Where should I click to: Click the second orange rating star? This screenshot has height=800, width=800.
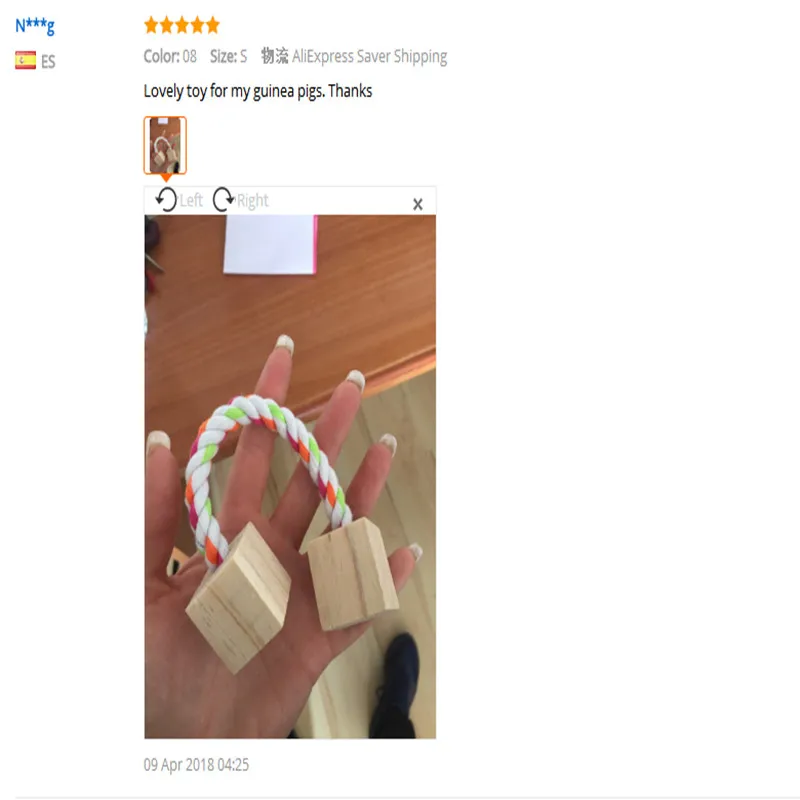tap(167, 25)
